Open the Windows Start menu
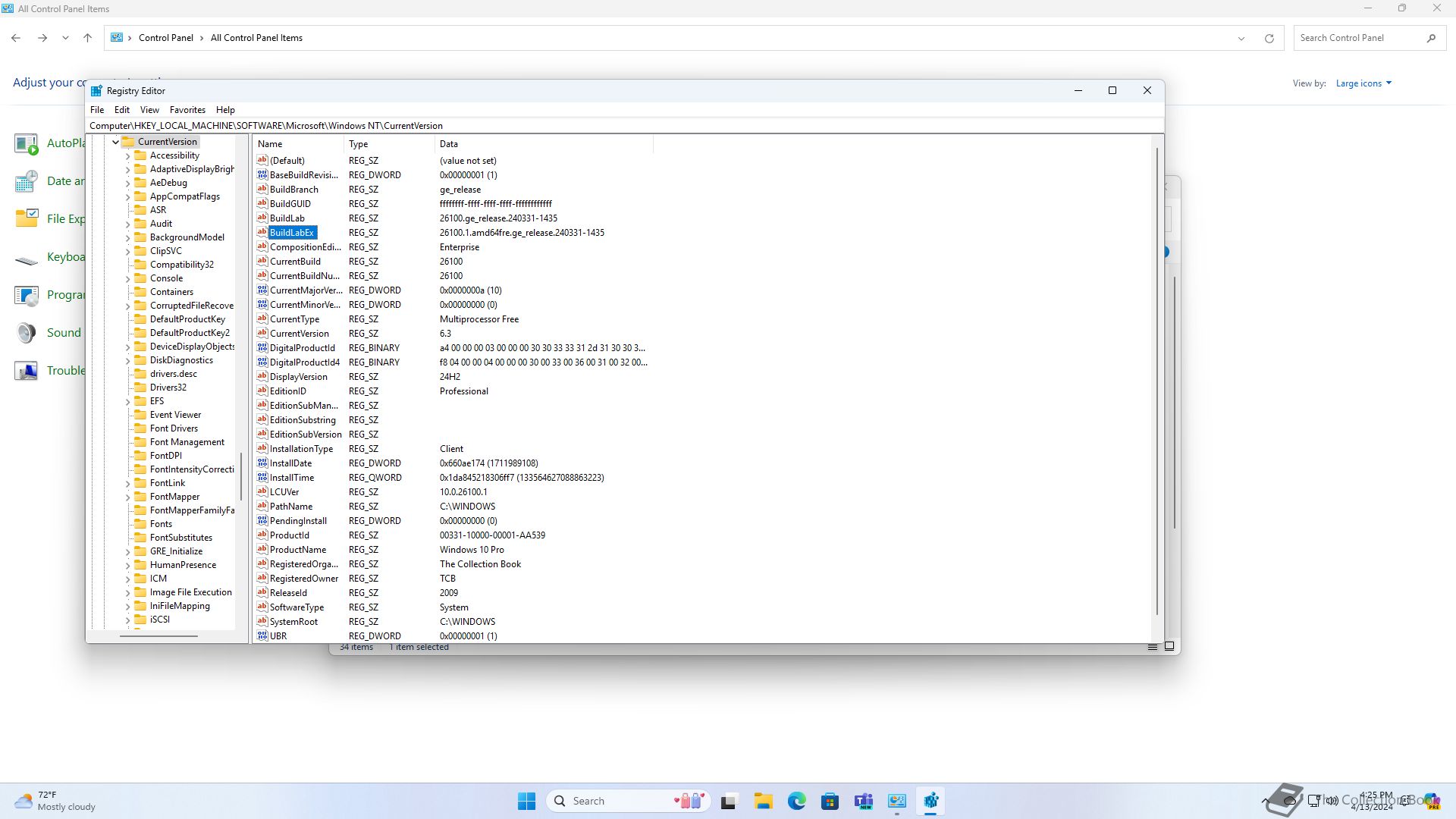 coord(526,801)
